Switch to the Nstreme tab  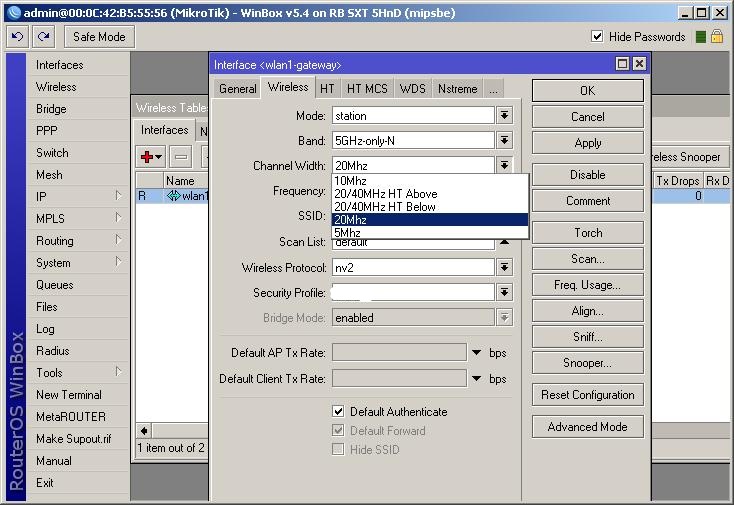pos(457,88)
